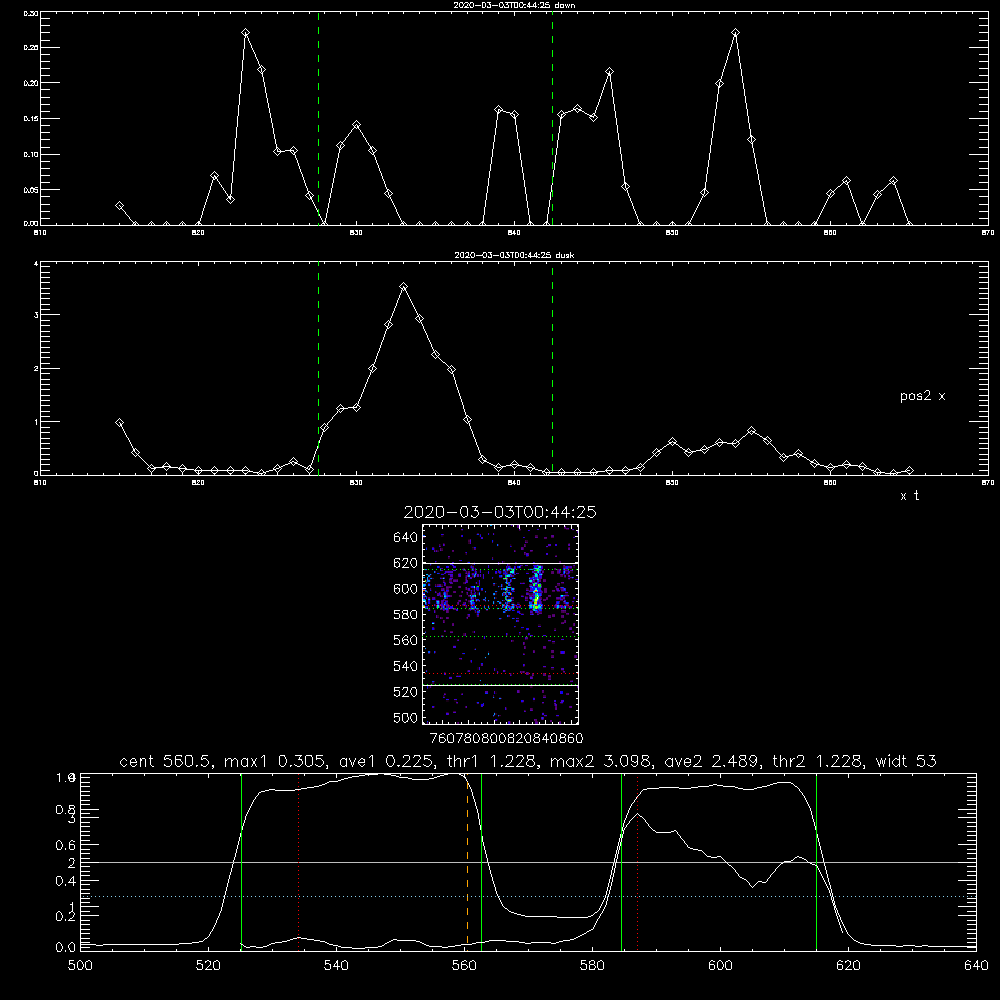1000x1000 pixels.
Task: Click the green vertical line near 563 in bottom plot
Action: tap(482, 861)
